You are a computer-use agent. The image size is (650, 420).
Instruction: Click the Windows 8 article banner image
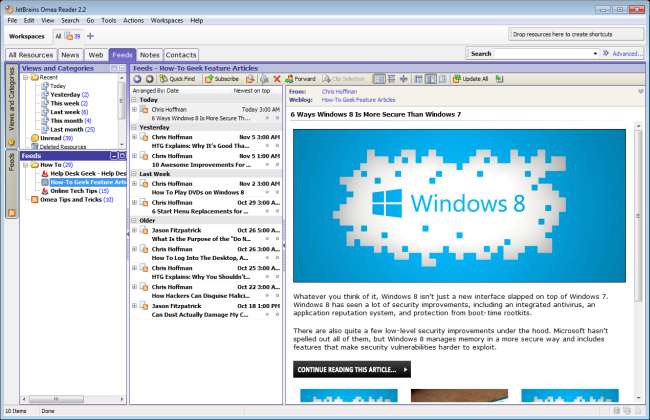pyautogui.click(x=459, y=206)
